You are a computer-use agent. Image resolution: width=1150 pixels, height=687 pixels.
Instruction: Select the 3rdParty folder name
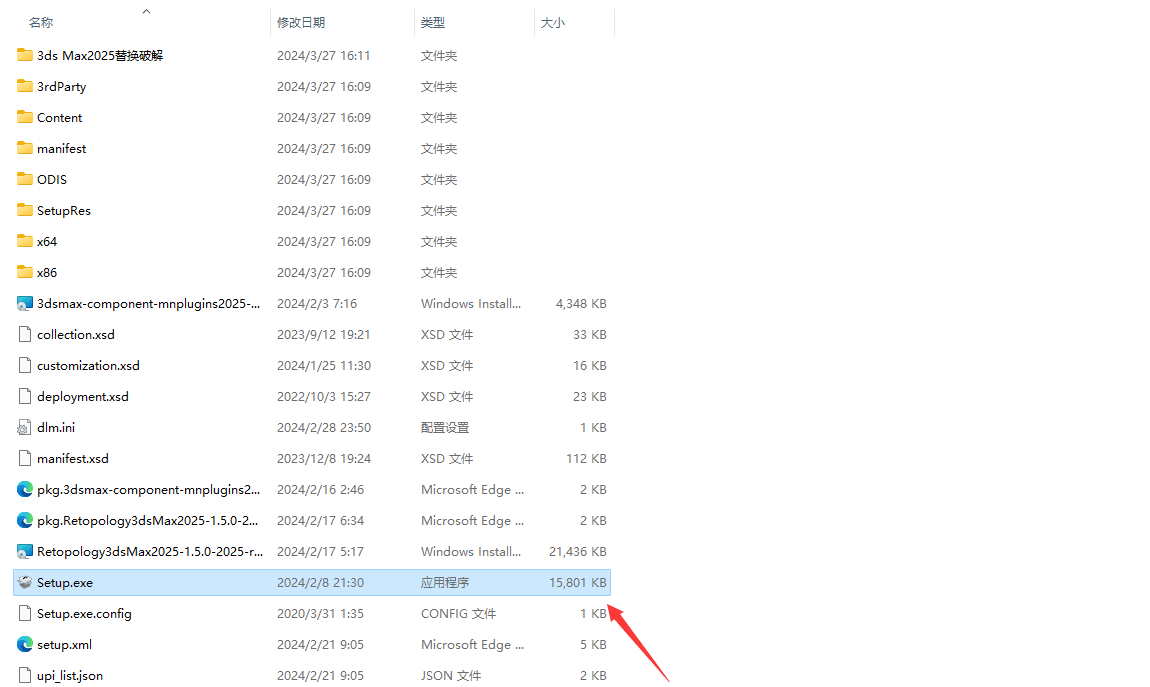coord(61,87)
